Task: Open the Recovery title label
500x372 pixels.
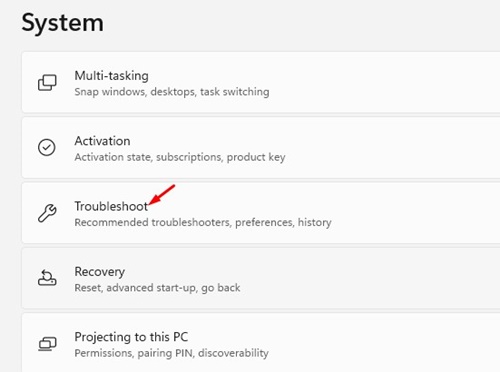Action: tap(100, 272)
